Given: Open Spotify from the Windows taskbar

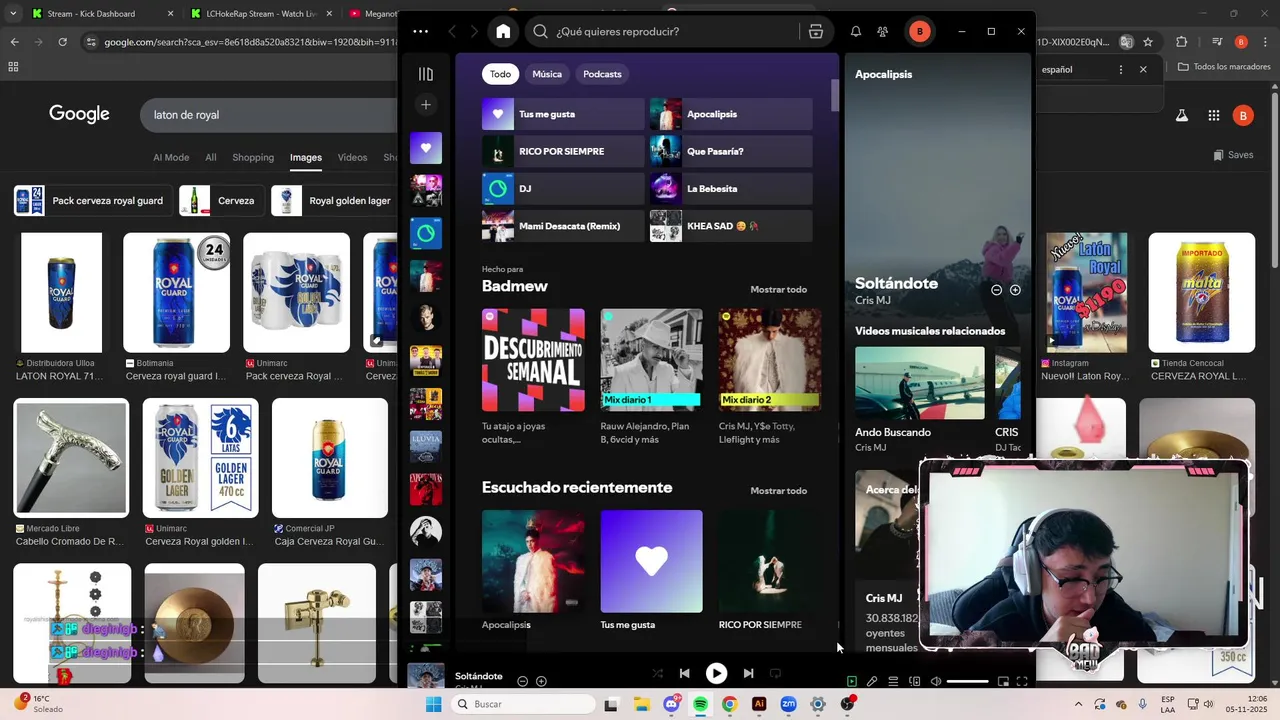Looking at the screenshot, I should 700,704.
